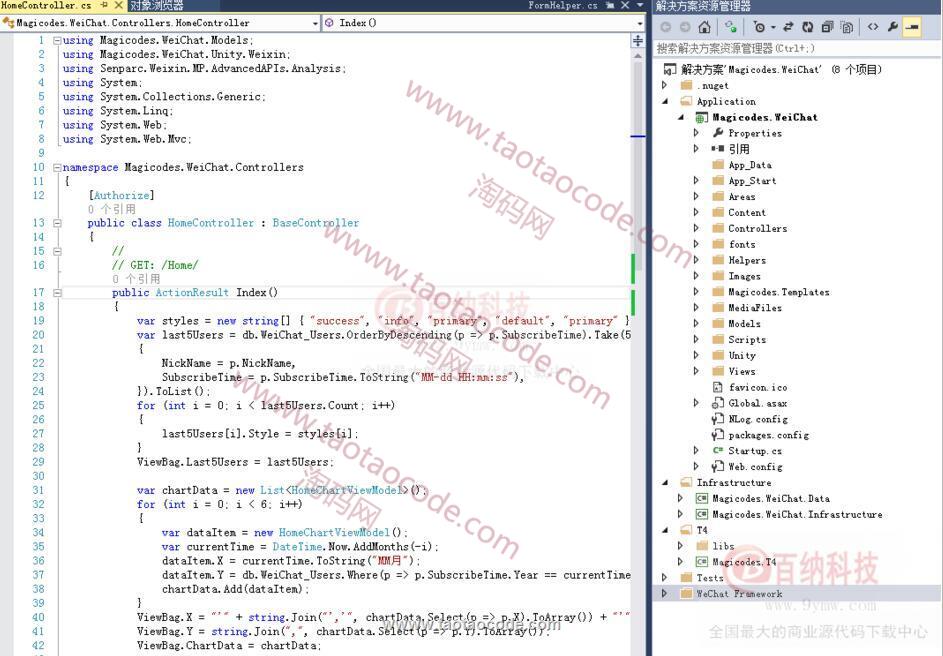Expand the Controllers folder in the tree
Image resolution: width=943 pixels, height=656 pixels.
696,229
